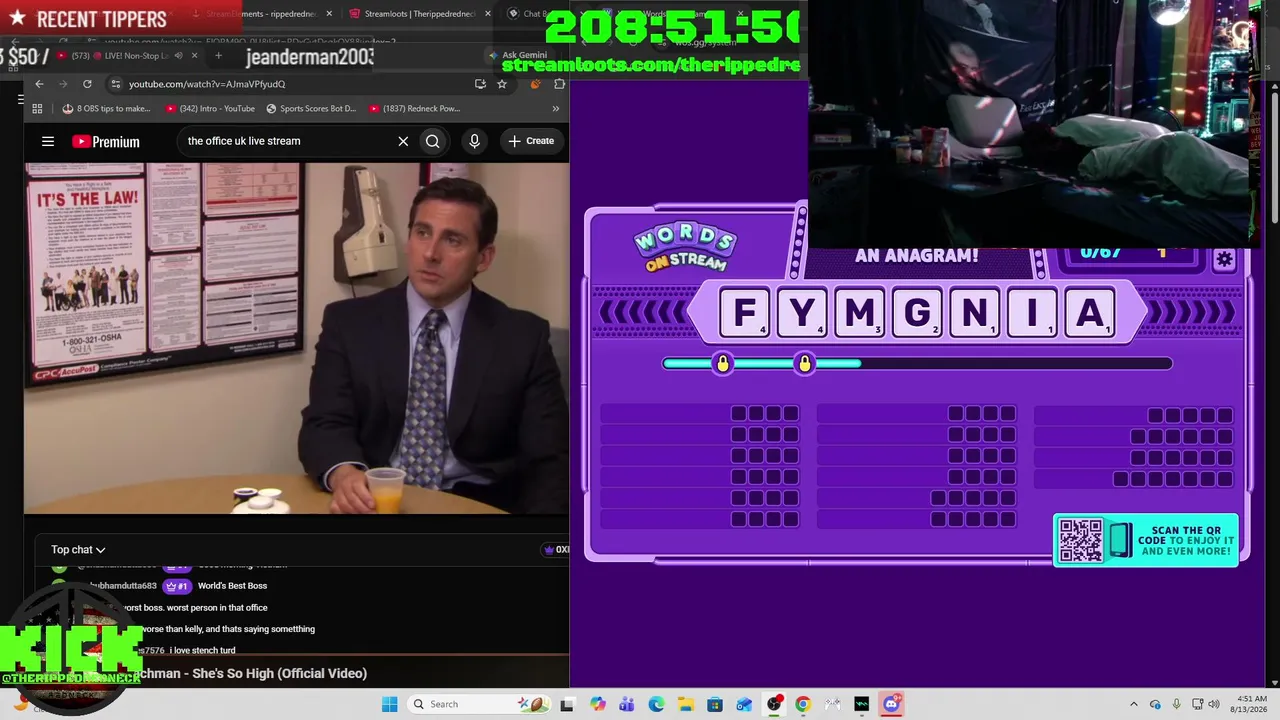
Task: Close the Streamloots browser tab
Action: [488, 14]
